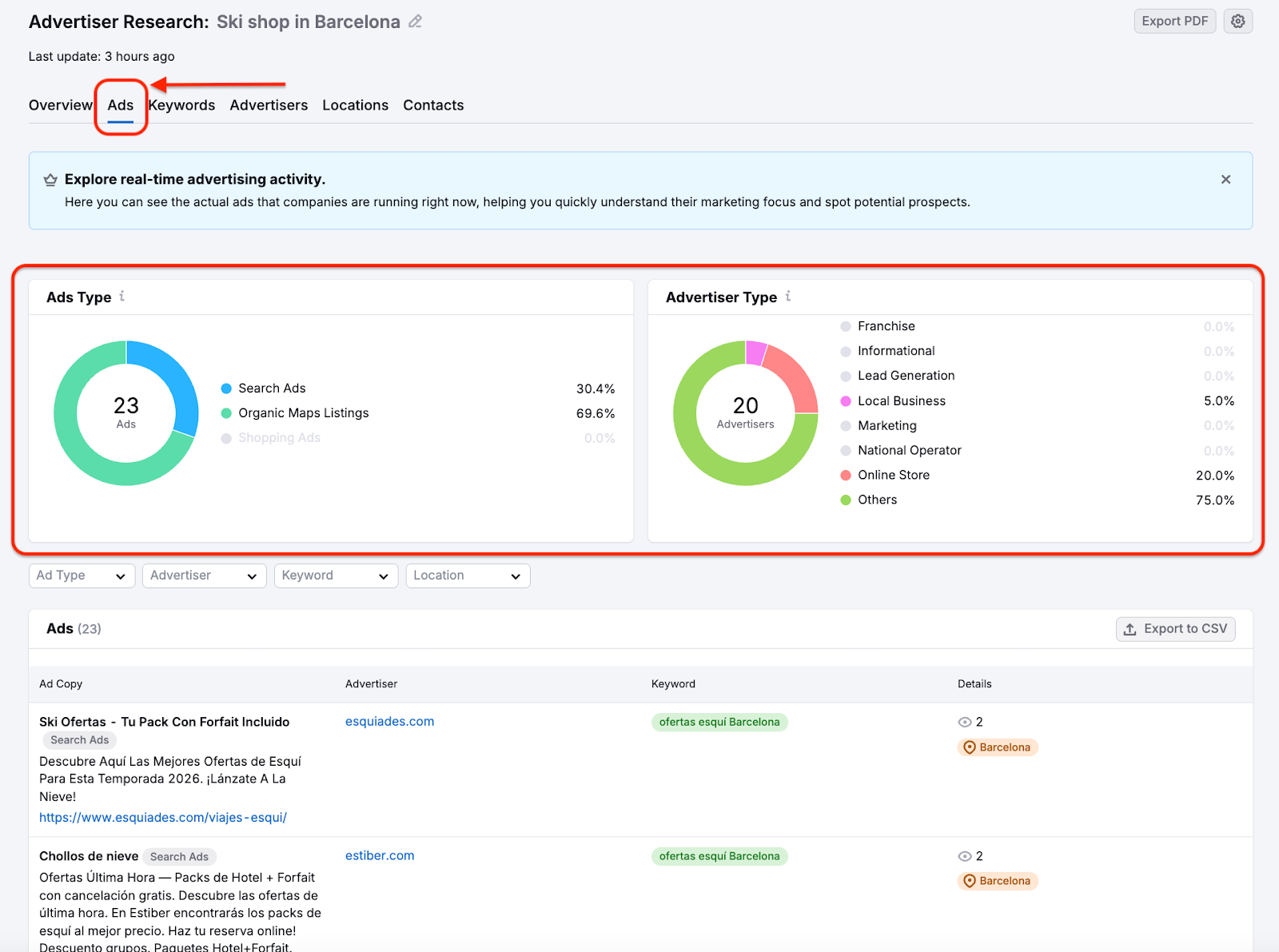The width and height of the screenshot is (1279, 952).
Task: Open the Location filter dropdown
Action: (x=468, y=575)
